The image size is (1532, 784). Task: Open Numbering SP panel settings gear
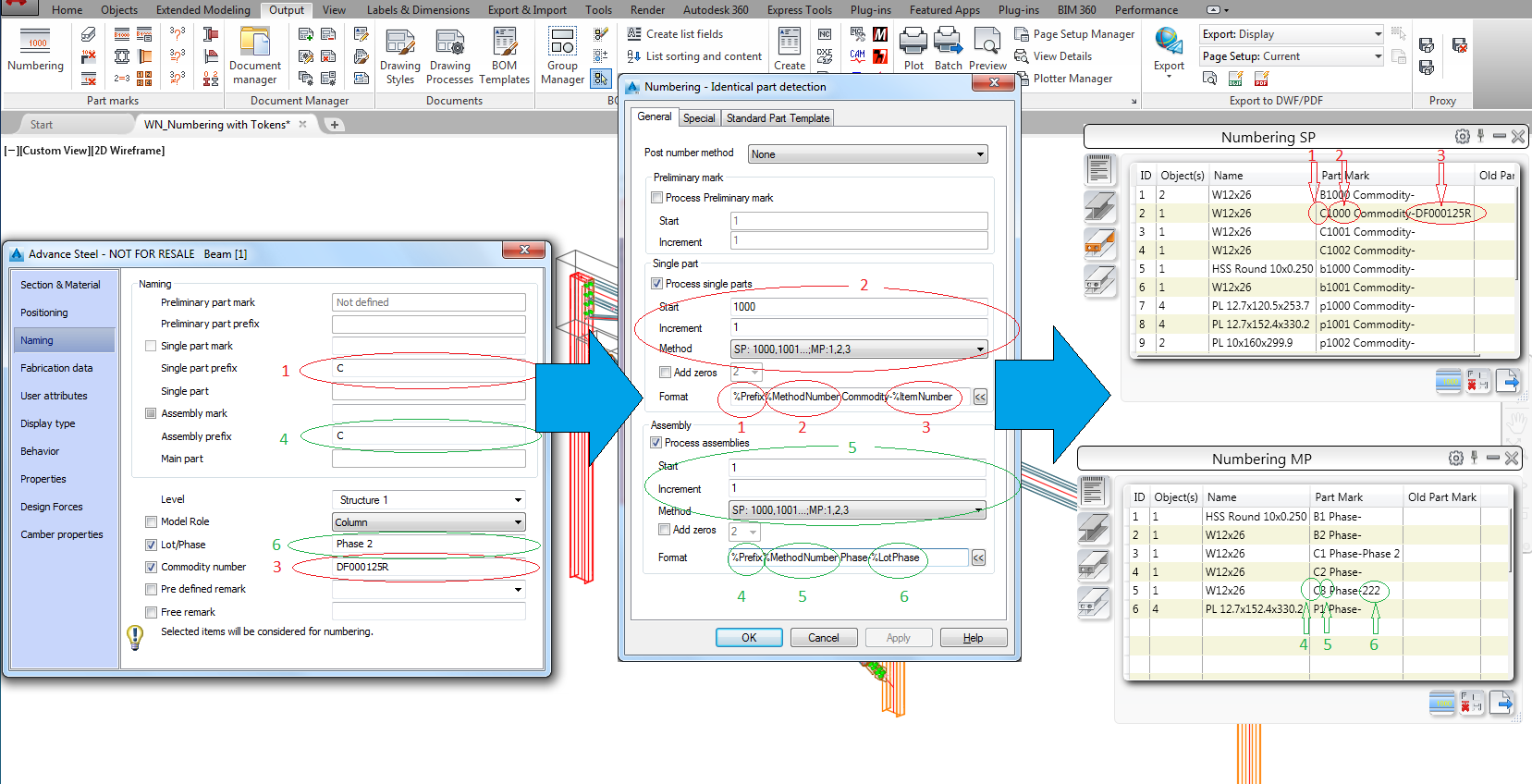1462,137
